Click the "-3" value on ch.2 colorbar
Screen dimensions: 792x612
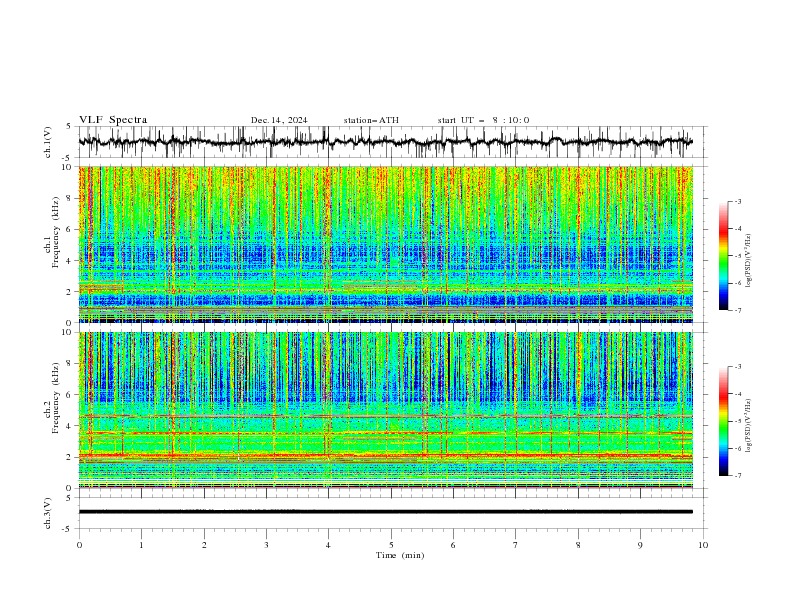click(x=738, y=367)
